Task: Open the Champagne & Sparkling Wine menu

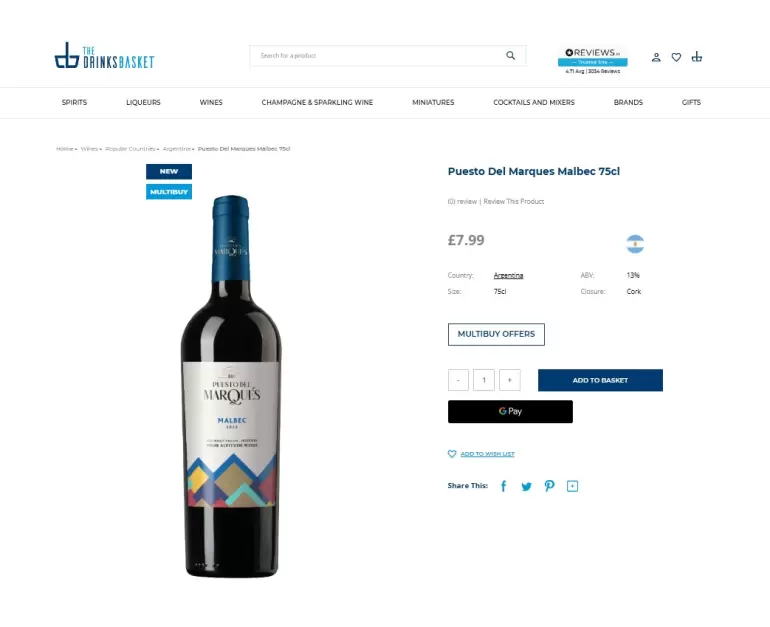Action: click(x=317, y=102)
